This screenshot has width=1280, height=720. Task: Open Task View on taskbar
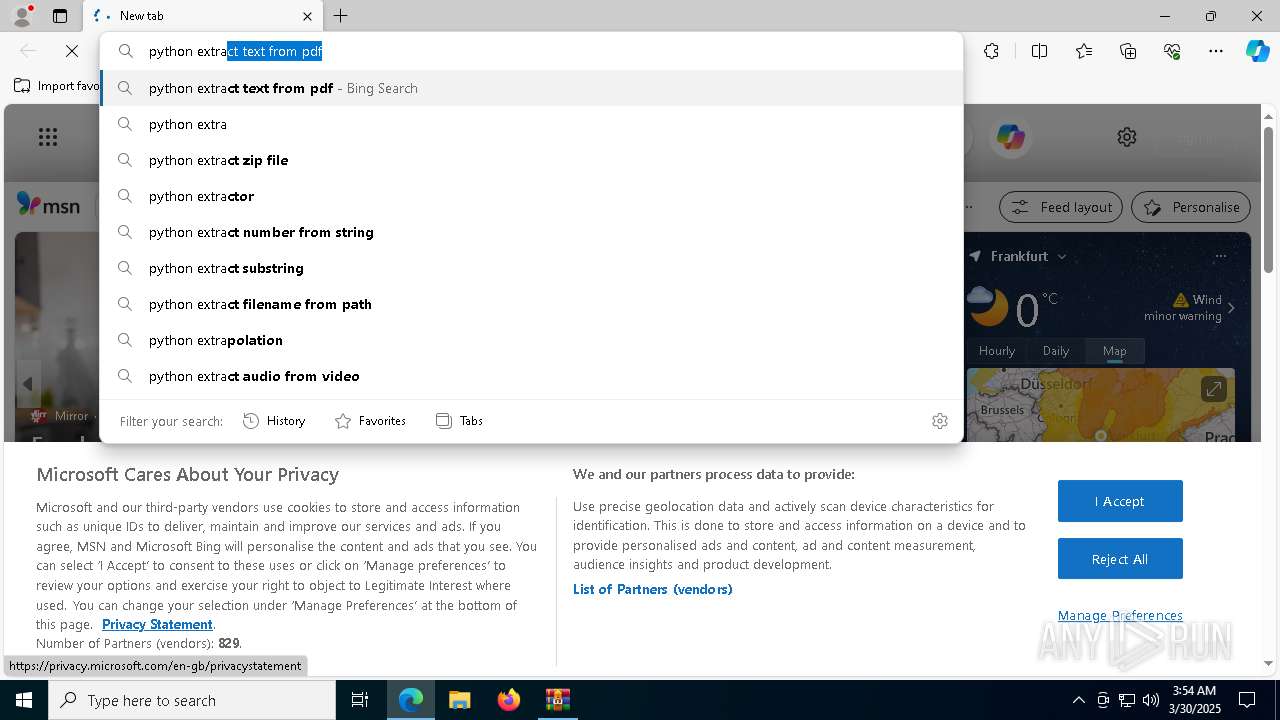point(360,700)
